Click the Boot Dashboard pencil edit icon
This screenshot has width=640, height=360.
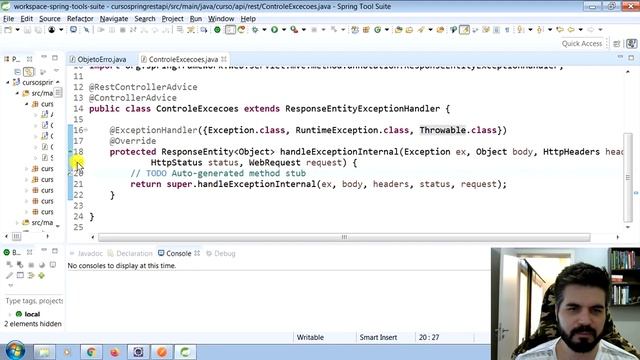point(9,276)
